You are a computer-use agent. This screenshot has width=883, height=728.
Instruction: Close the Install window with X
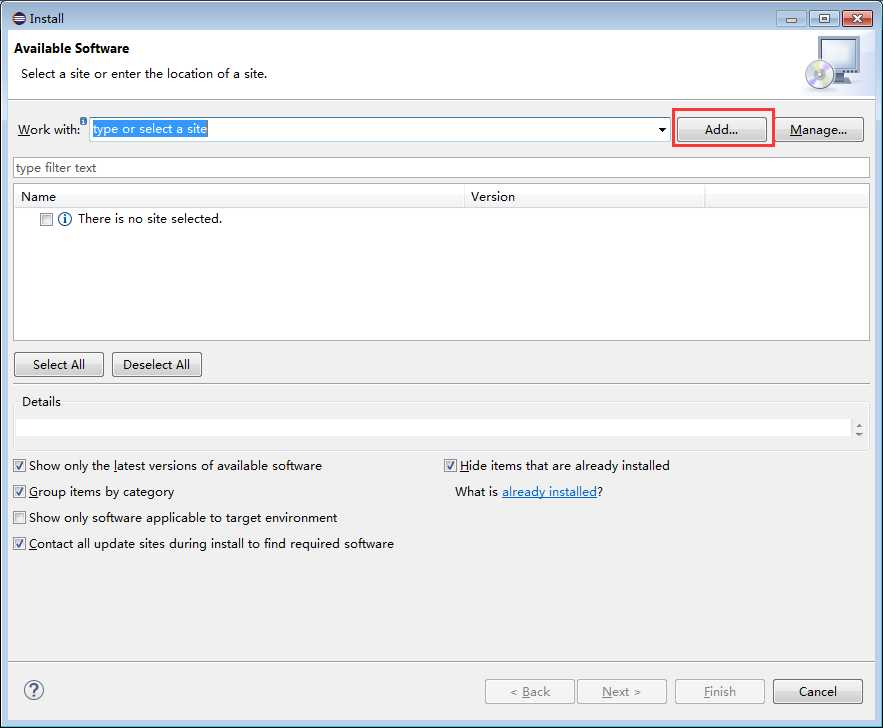tap(857, 19)
